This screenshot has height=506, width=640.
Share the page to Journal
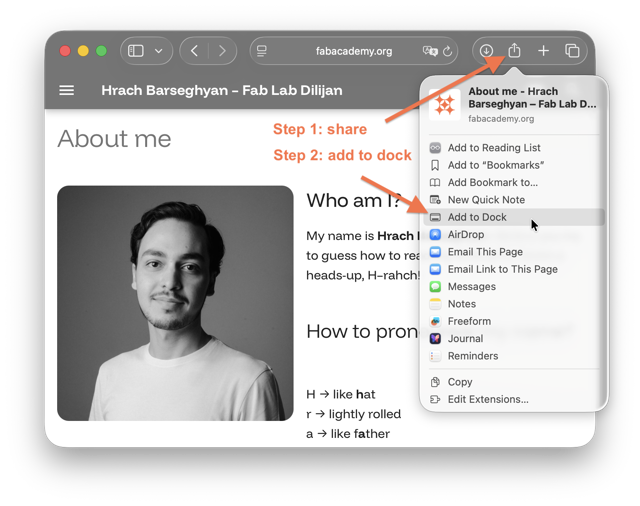click(x=514, y=339)
